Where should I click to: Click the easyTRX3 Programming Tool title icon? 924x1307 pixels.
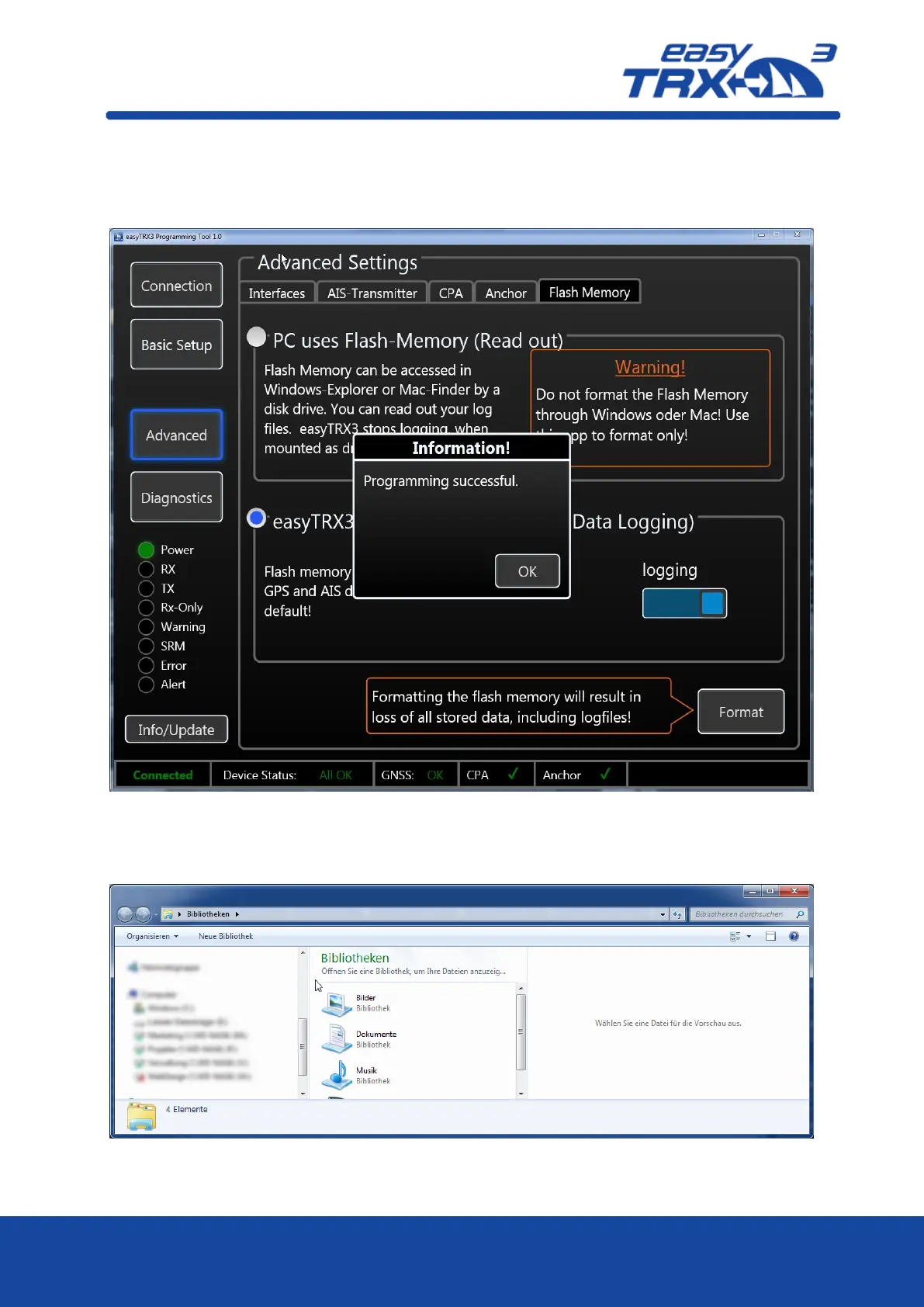pos(119,237)
